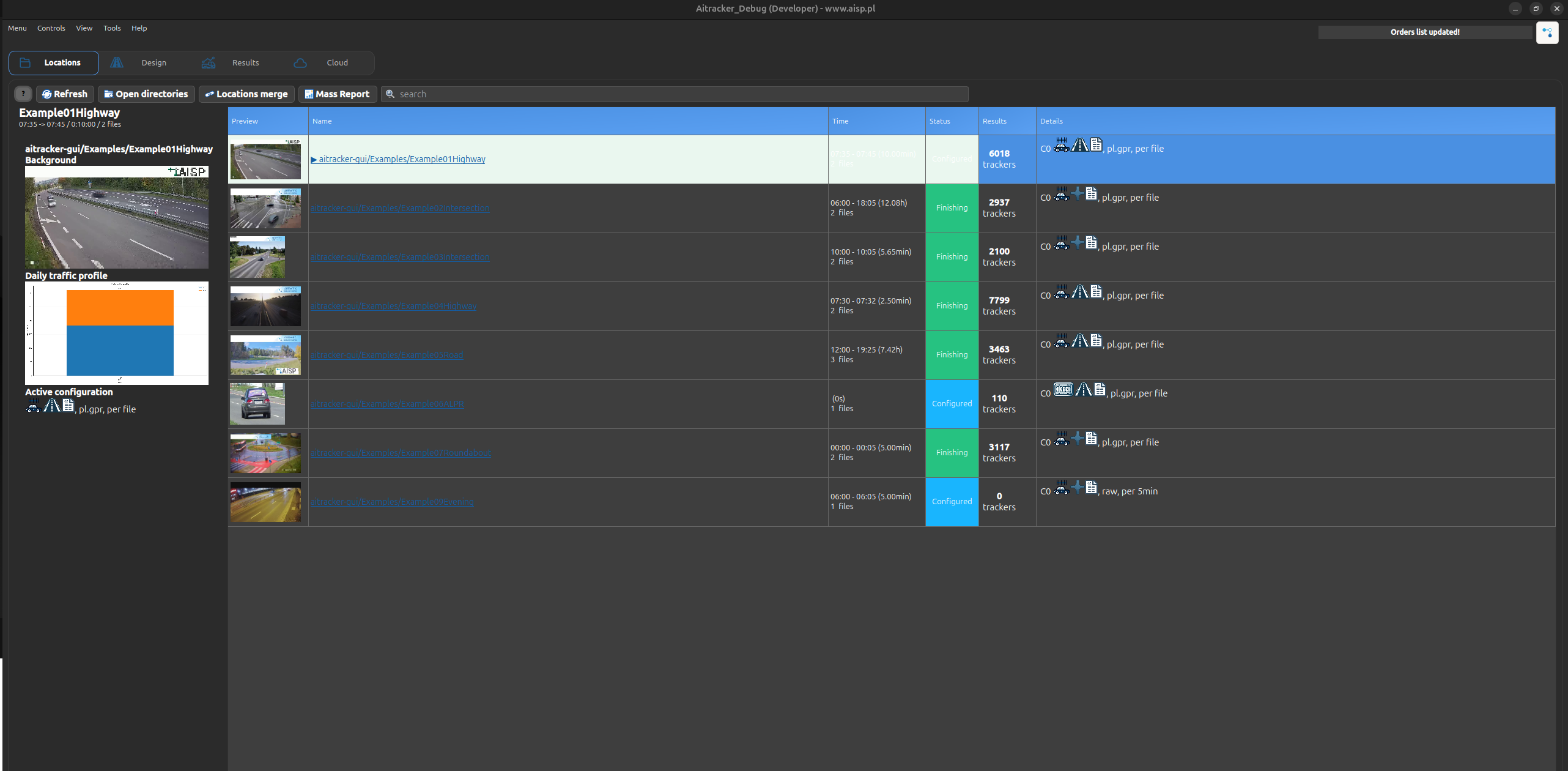Open the Example02Intersection location link
Screen dimensions: 1568x771
pyautogui.click(x=400, y=208)
